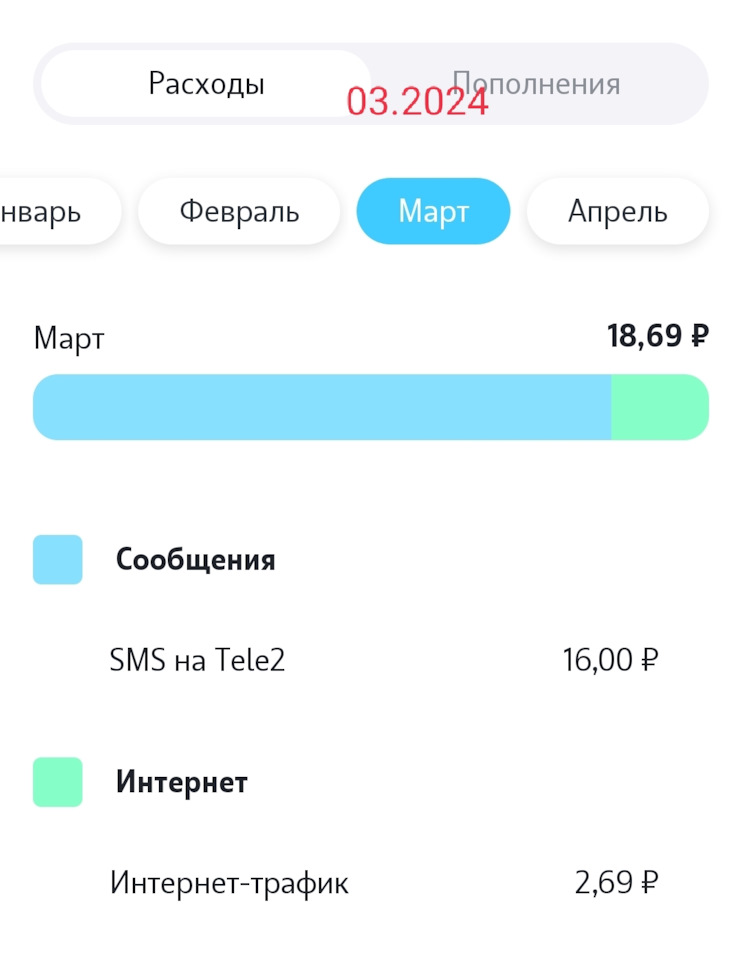Click the 2,69 ₽ amount

pos(616,883)
